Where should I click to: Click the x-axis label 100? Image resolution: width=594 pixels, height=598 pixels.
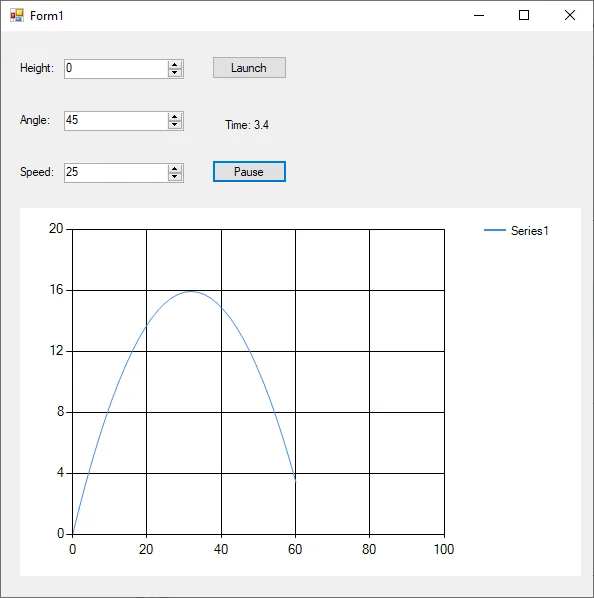click(x=444, y=549)
